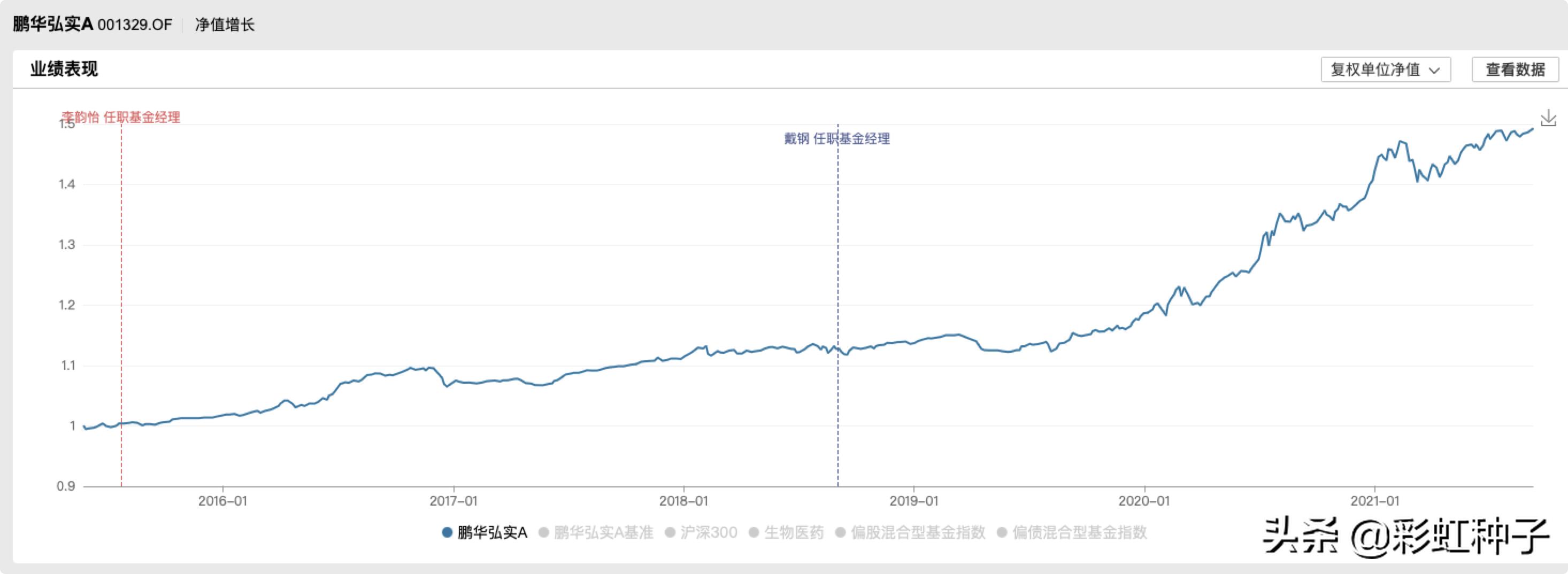
Task: Click the 2016-01 axis label
Action: pyautogui.click(x=223, y=501)
